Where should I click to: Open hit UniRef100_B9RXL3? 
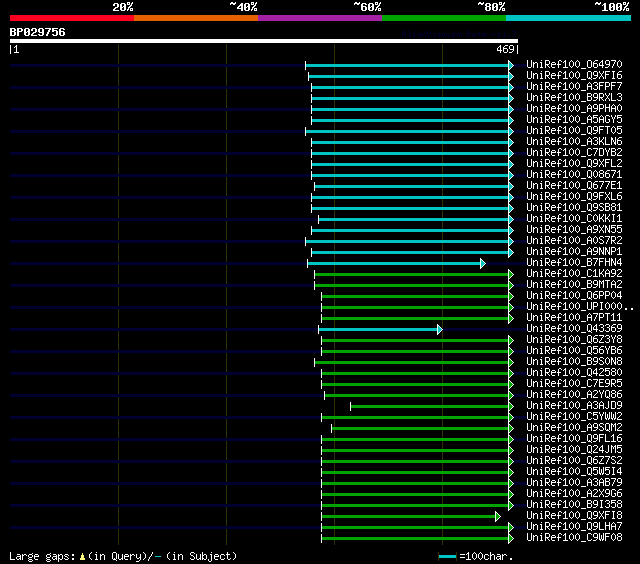point(574,98)
